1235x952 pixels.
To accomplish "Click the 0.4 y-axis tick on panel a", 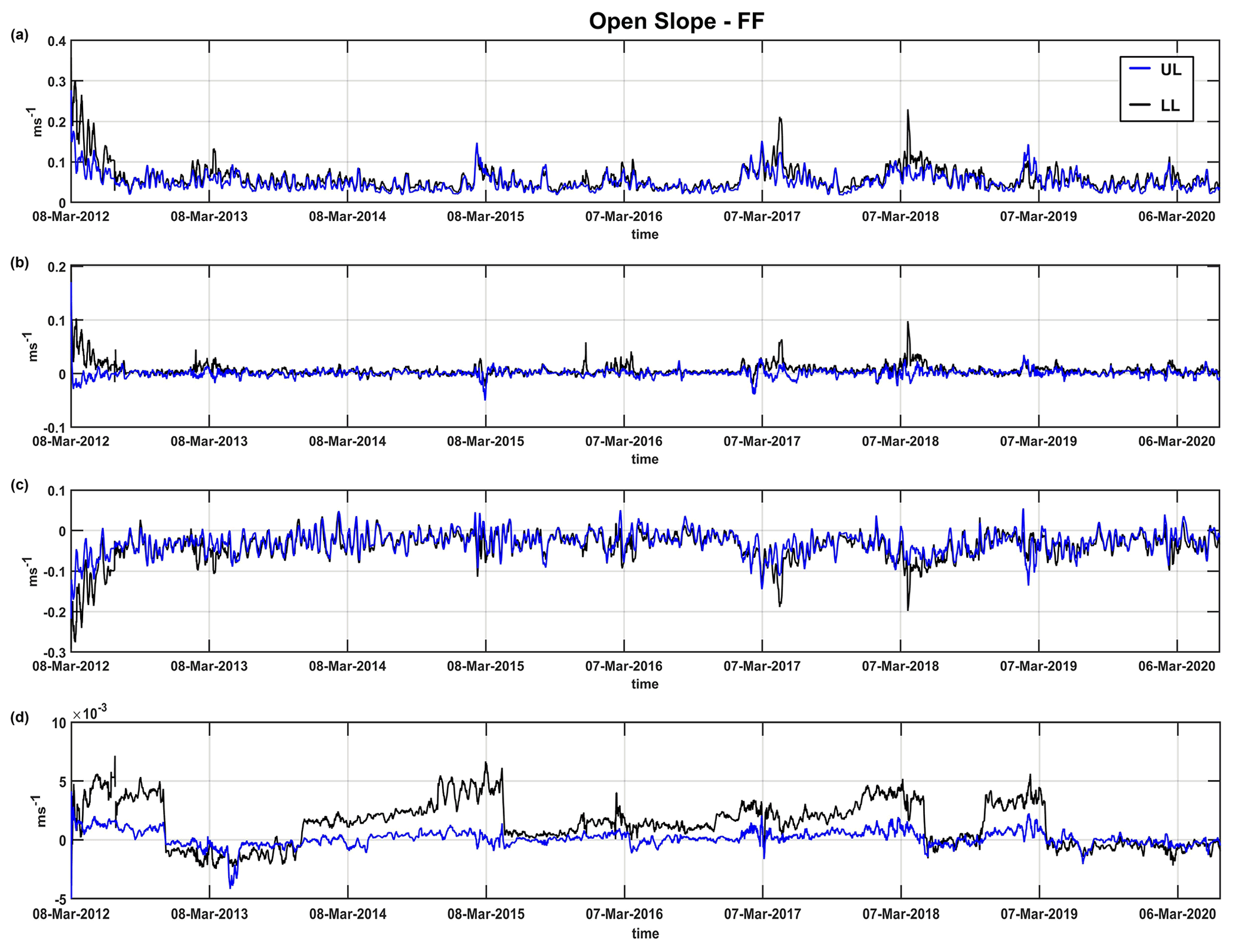I will point(56,42).
